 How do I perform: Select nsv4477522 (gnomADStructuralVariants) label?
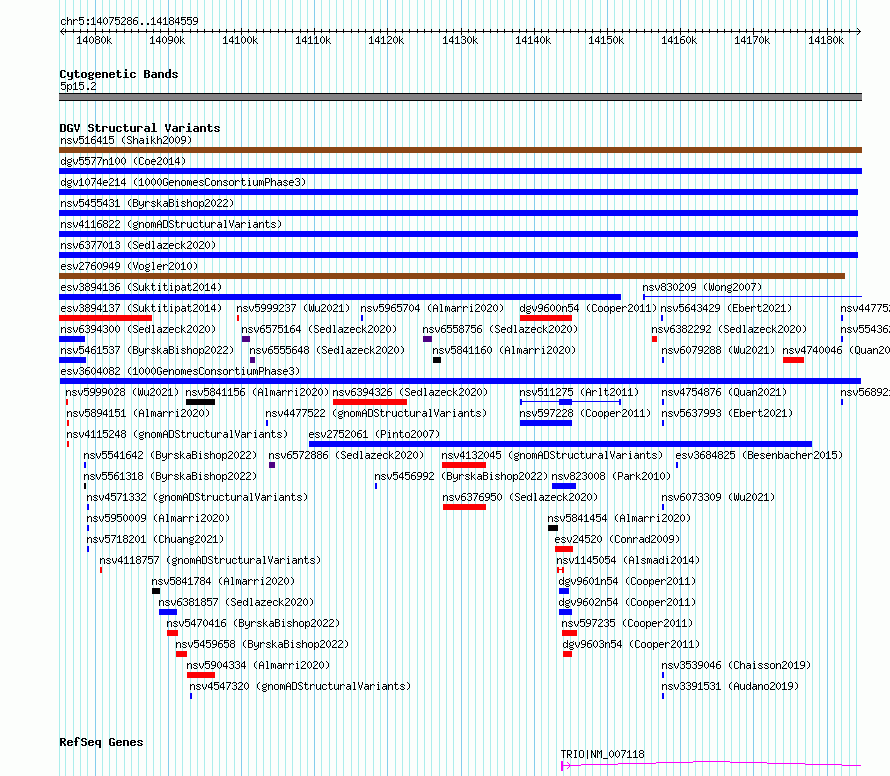(376, 413)
